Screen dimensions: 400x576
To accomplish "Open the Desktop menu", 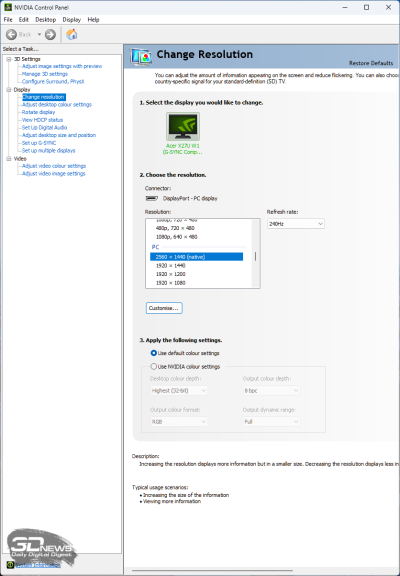I will [46, 20].
